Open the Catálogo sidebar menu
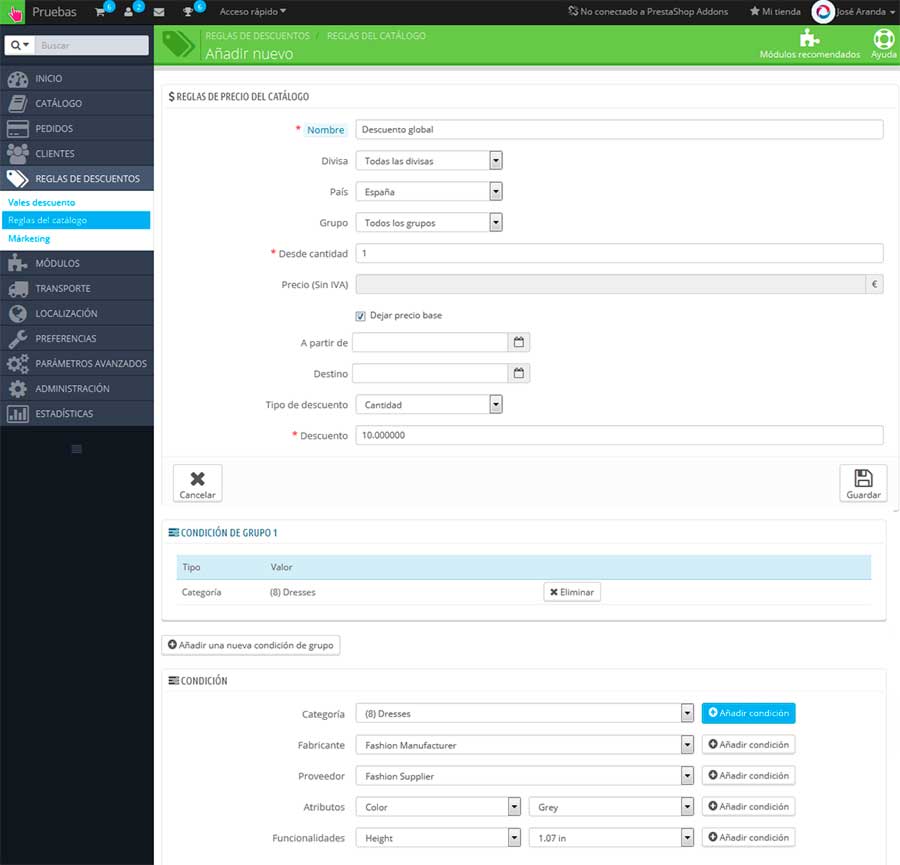The image size is (900, 865). tap(60, 103)
